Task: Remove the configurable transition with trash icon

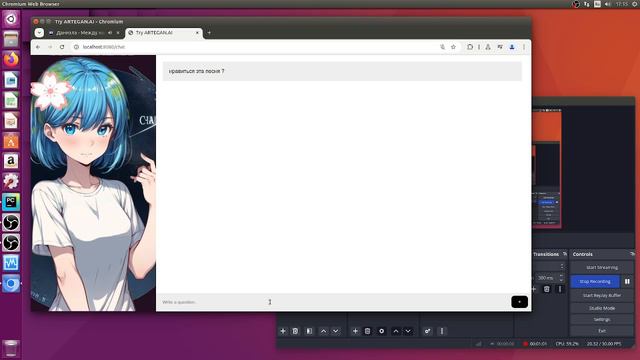Action: pyautogui.click(x=547, y=289)
